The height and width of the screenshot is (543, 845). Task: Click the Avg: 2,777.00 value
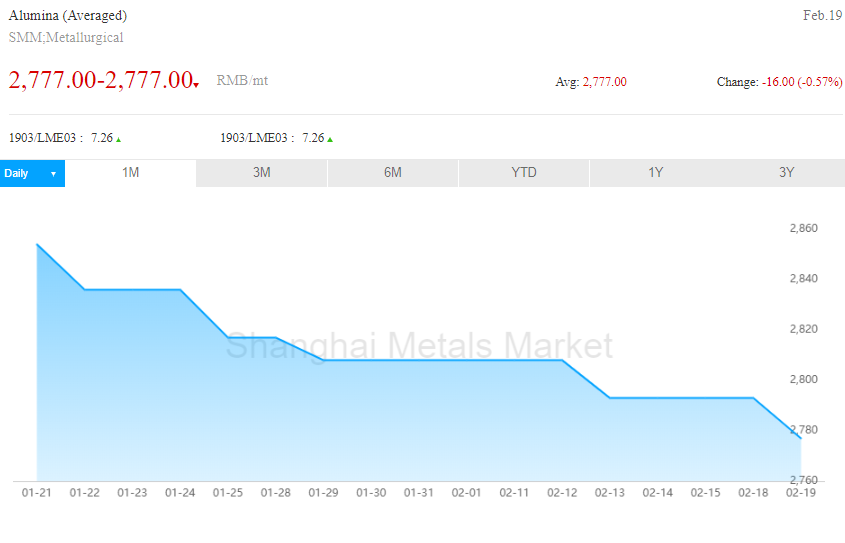point(591,82)
